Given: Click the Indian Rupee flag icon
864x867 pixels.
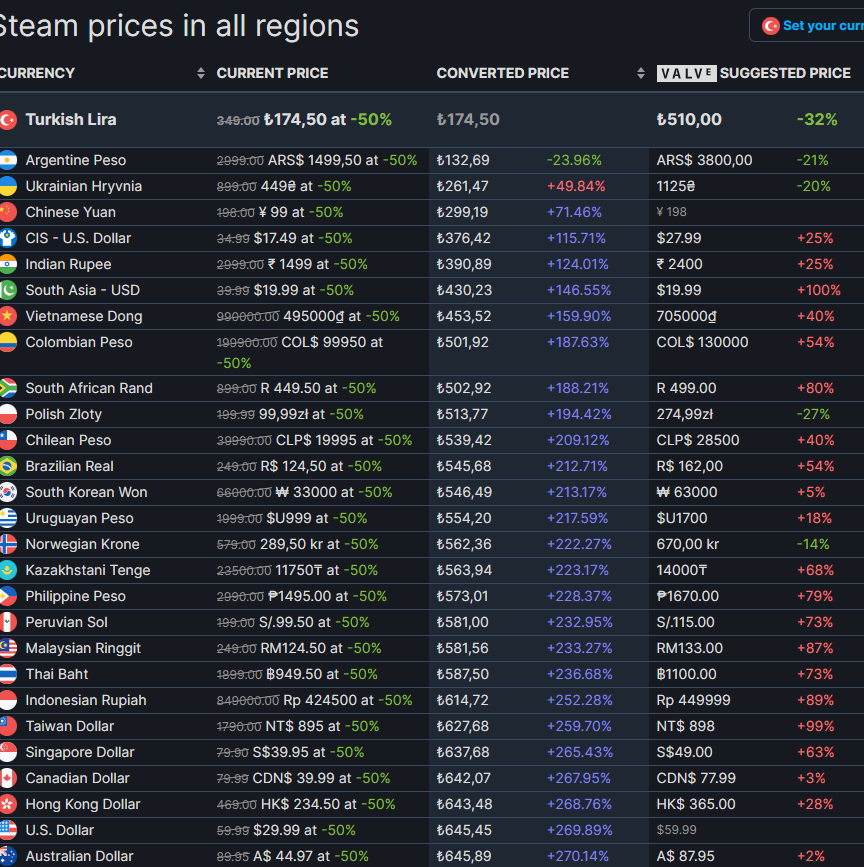Looking at the screenshot, I should [x=8, y=264].
